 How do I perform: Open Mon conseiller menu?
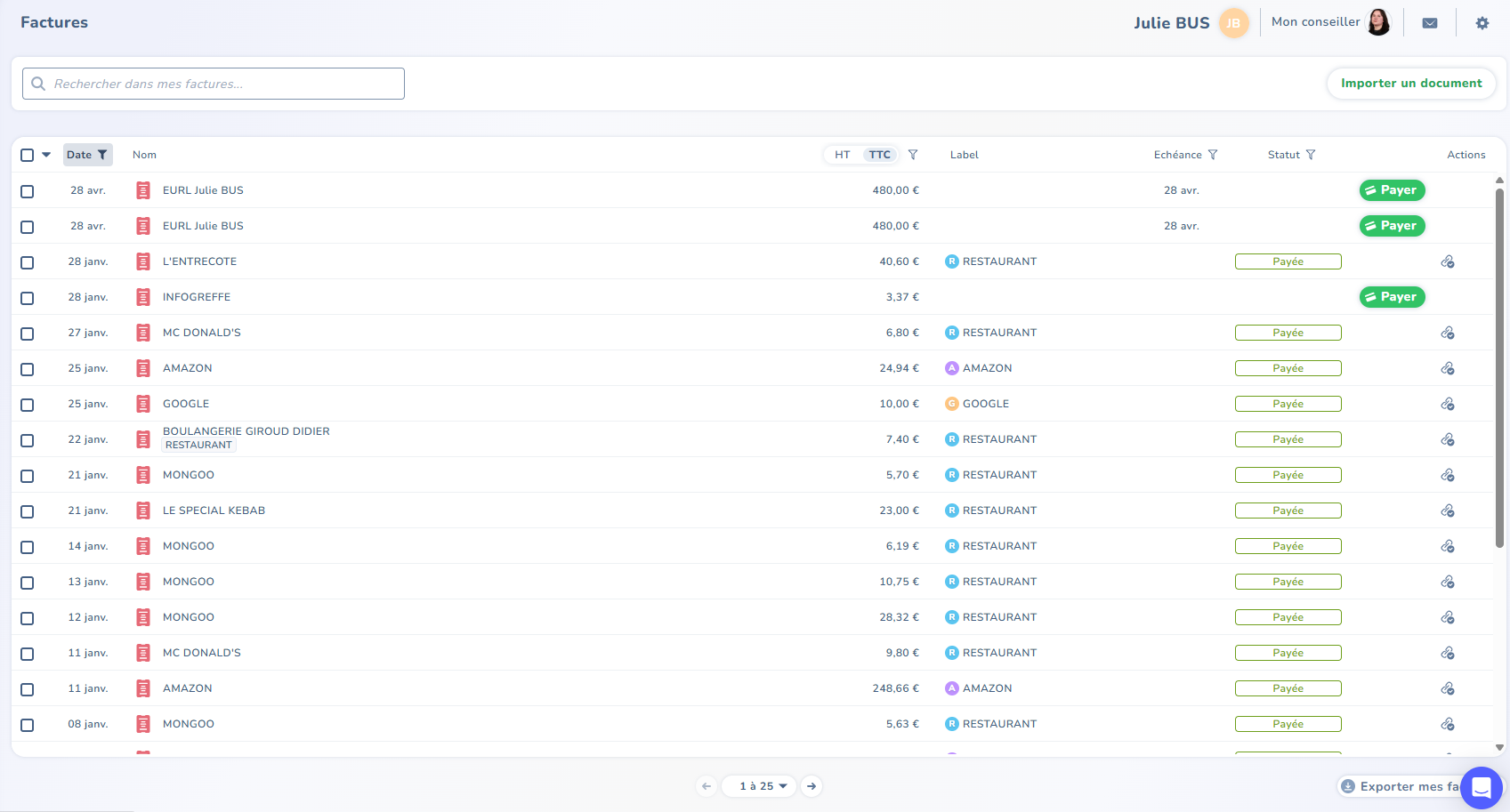click(1330, 22)
